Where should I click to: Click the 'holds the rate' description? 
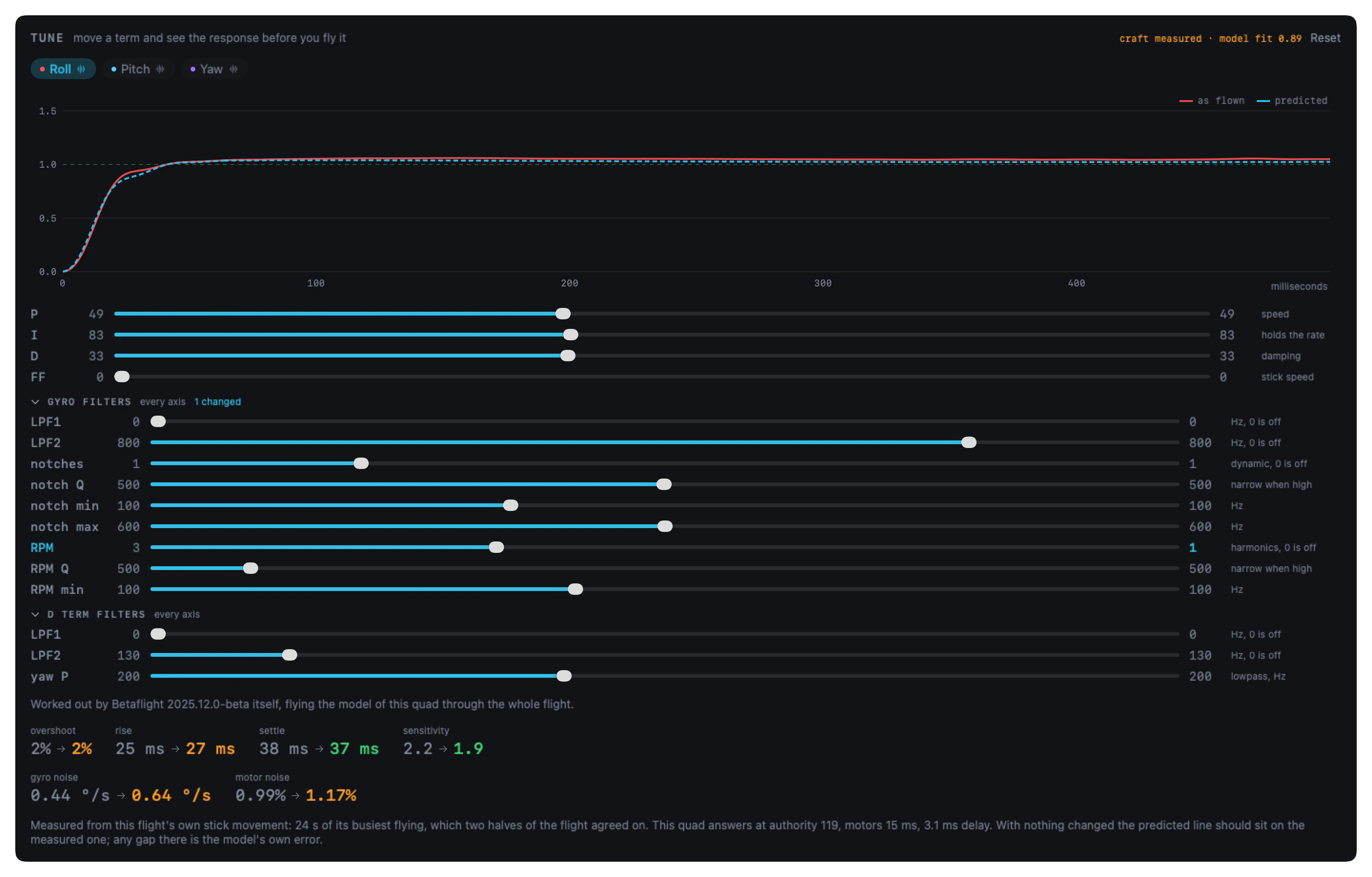pos(1292,335)
